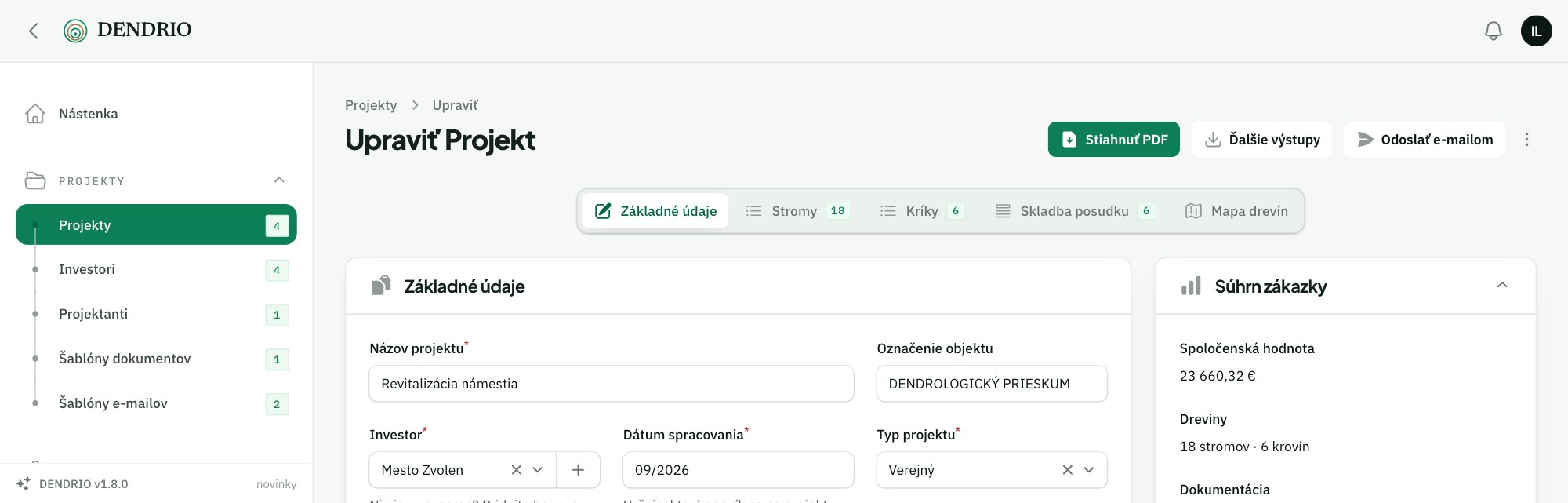Click the PROJEKTY folder icon
The height and width of the screenshot is (503, 1568).
click(x=35, y=180)
